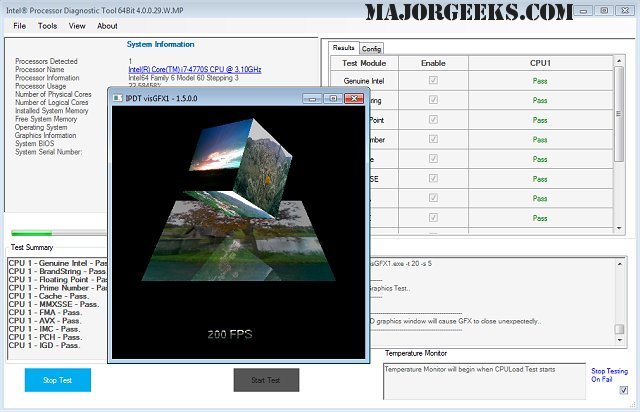640x412 pixels.
Task: Click the grey Start Test button
Action: click(266, 380)
